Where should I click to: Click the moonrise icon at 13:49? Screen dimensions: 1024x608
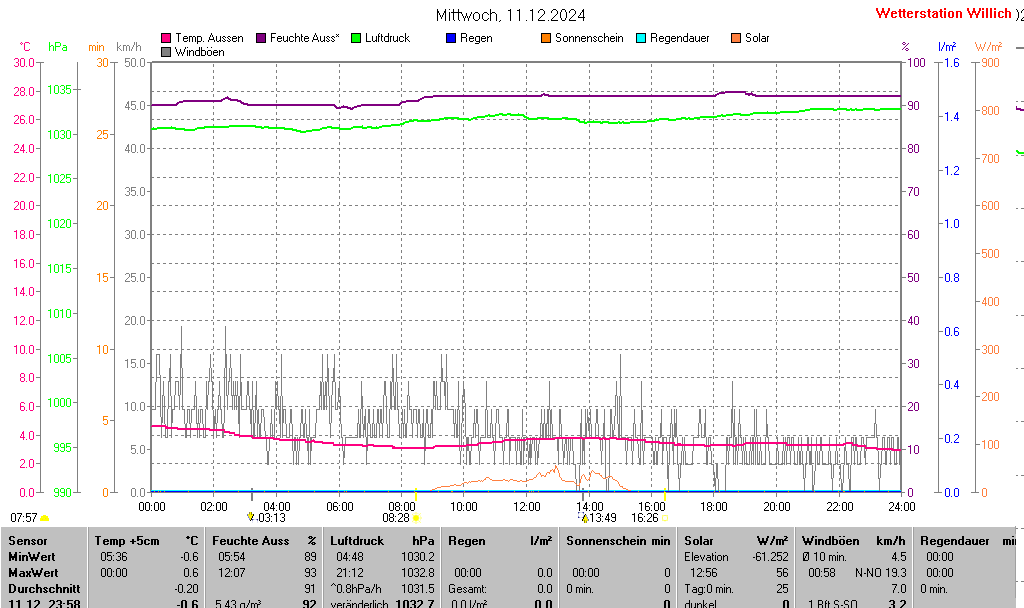[x=584, y=518]
